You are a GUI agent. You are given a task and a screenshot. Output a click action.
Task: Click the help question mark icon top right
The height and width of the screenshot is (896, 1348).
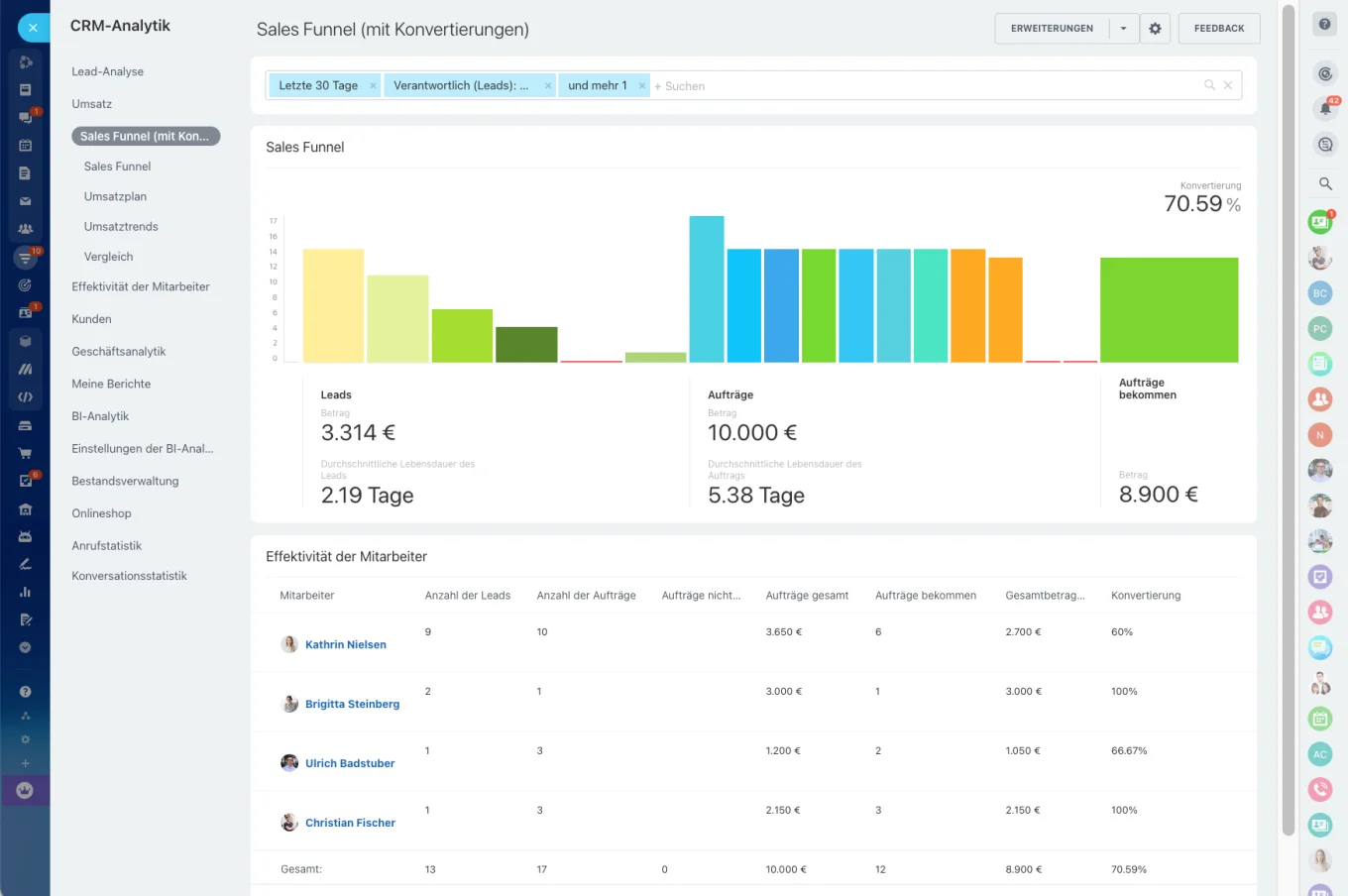[1324, 24]
